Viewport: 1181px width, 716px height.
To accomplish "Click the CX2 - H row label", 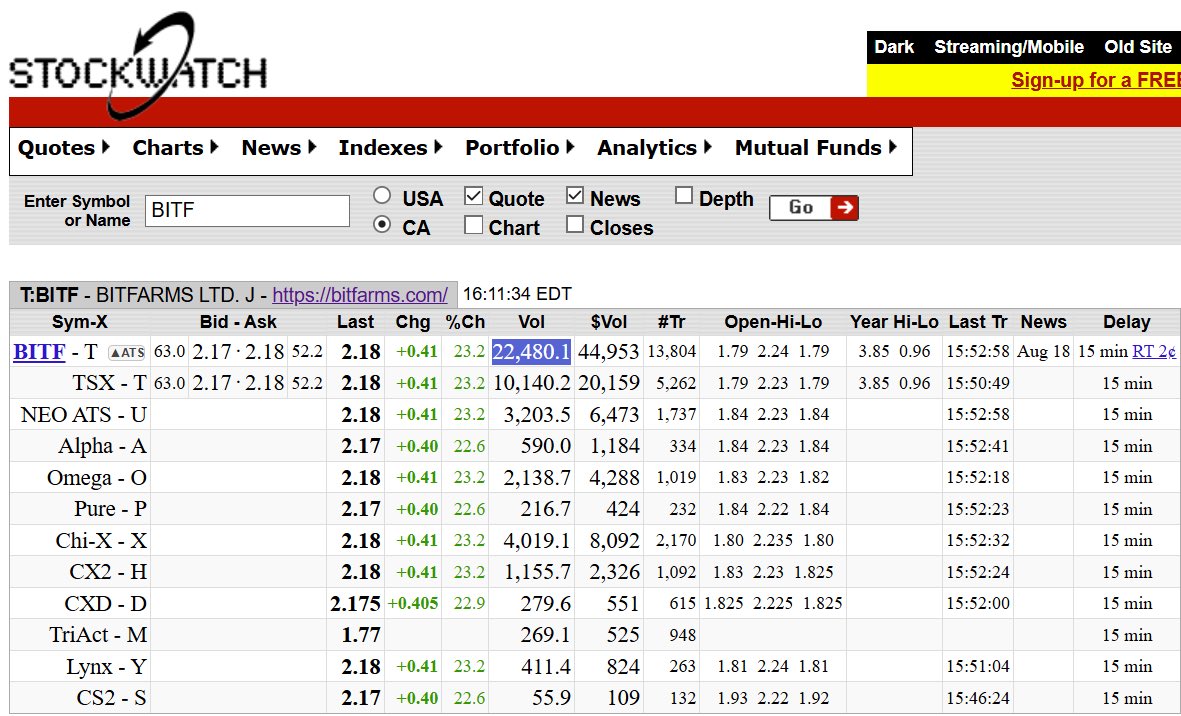I will tap(108, 572).
